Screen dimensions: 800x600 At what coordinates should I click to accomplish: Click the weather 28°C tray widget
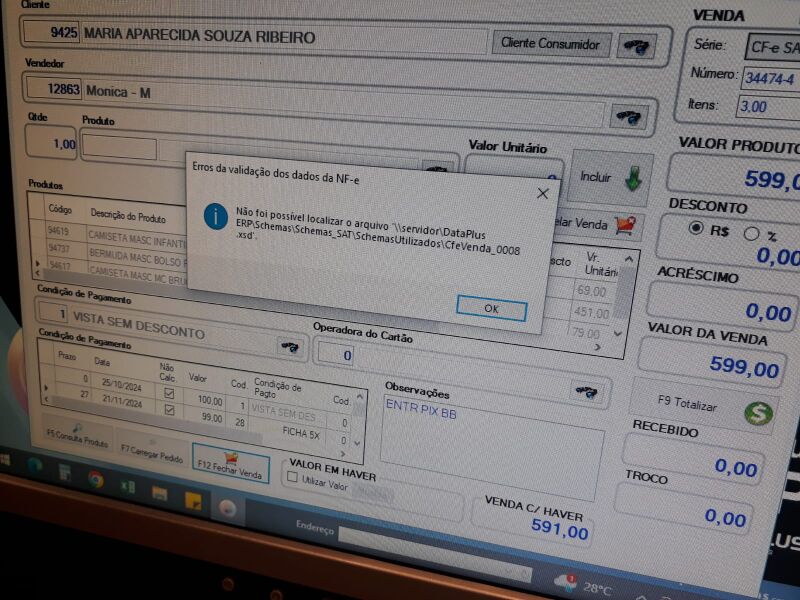(582, 585)
